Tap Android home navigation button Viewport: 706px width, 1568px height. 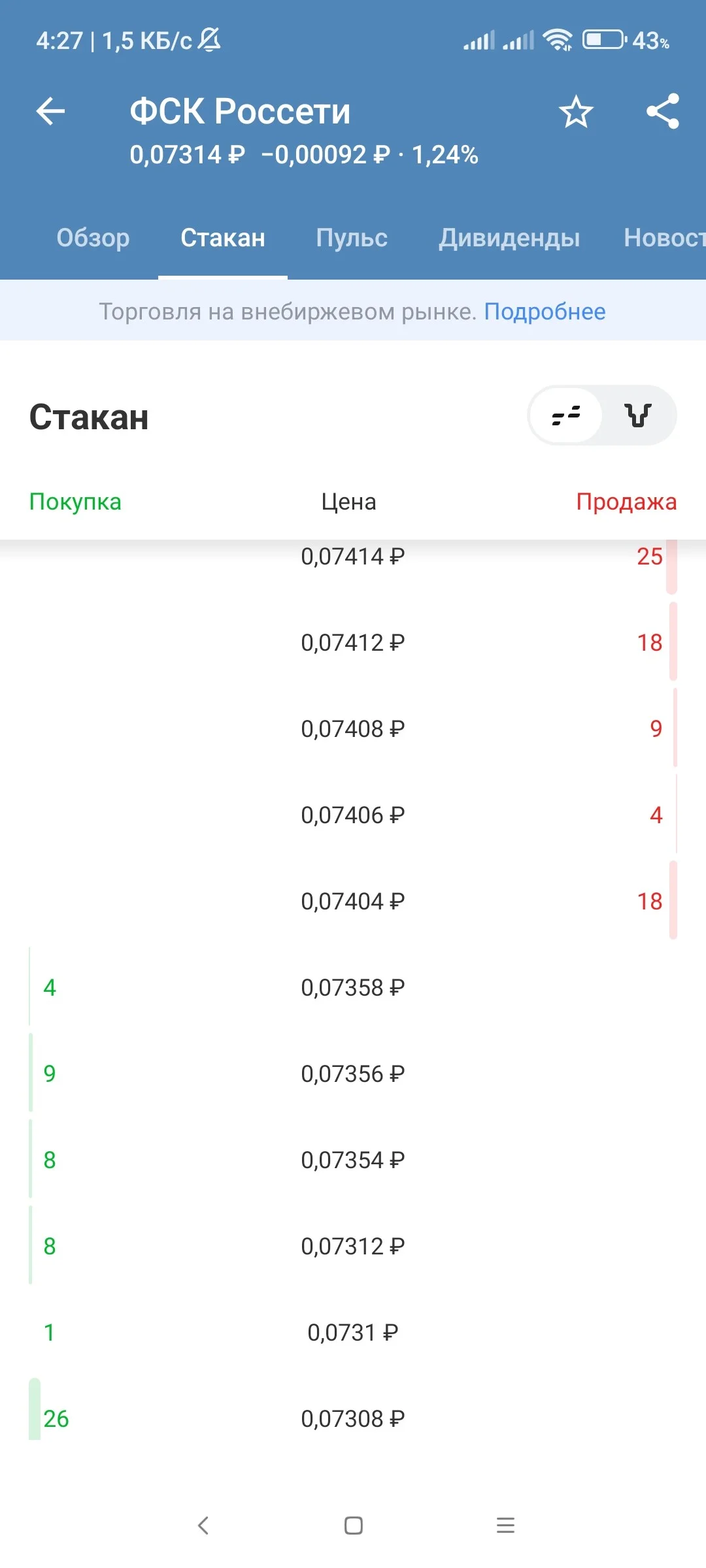(x=353, y=1526)
